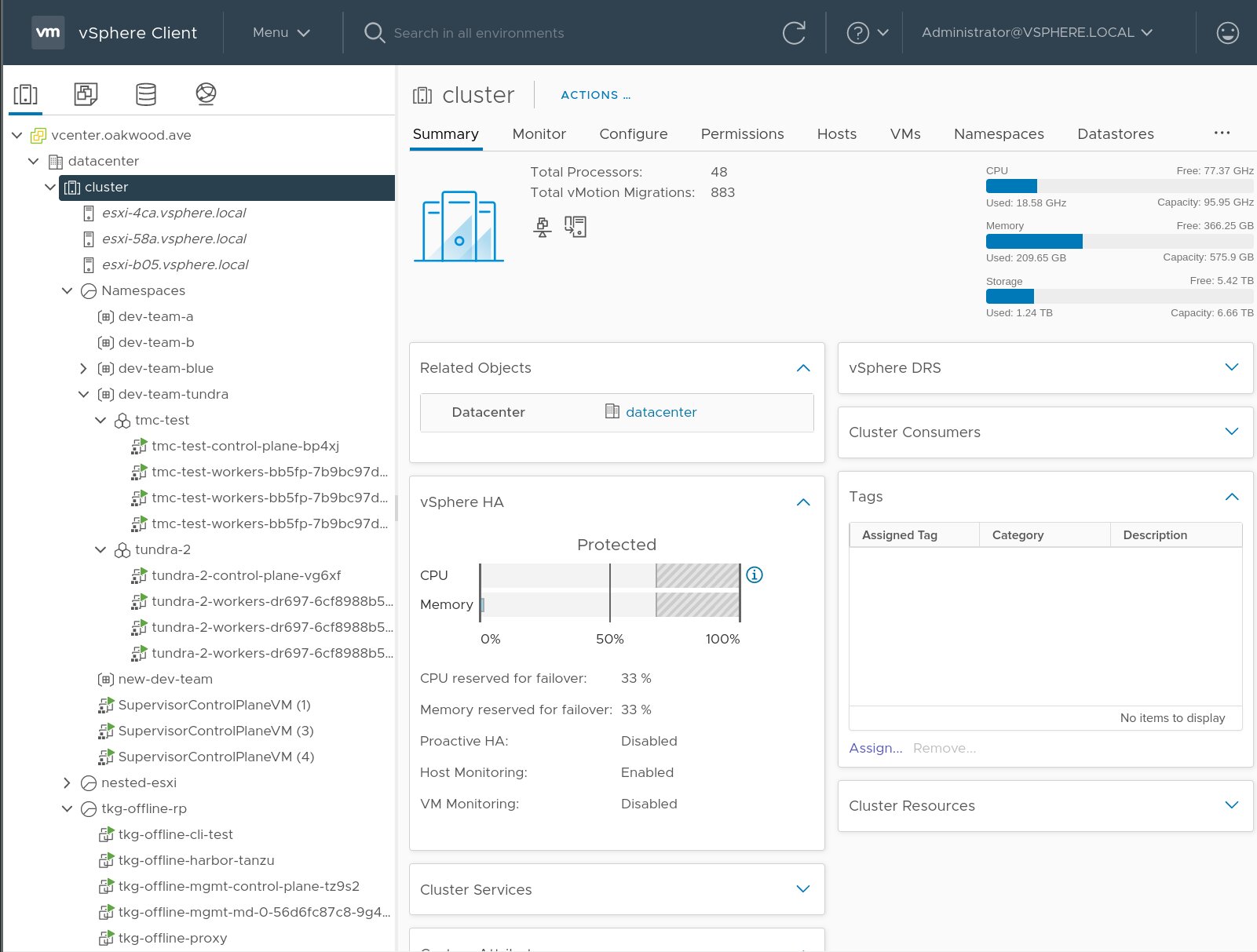Viewport: 1257px width, 952px height.
Task: Click the search magnifier icon
Action: coord(375,32)
